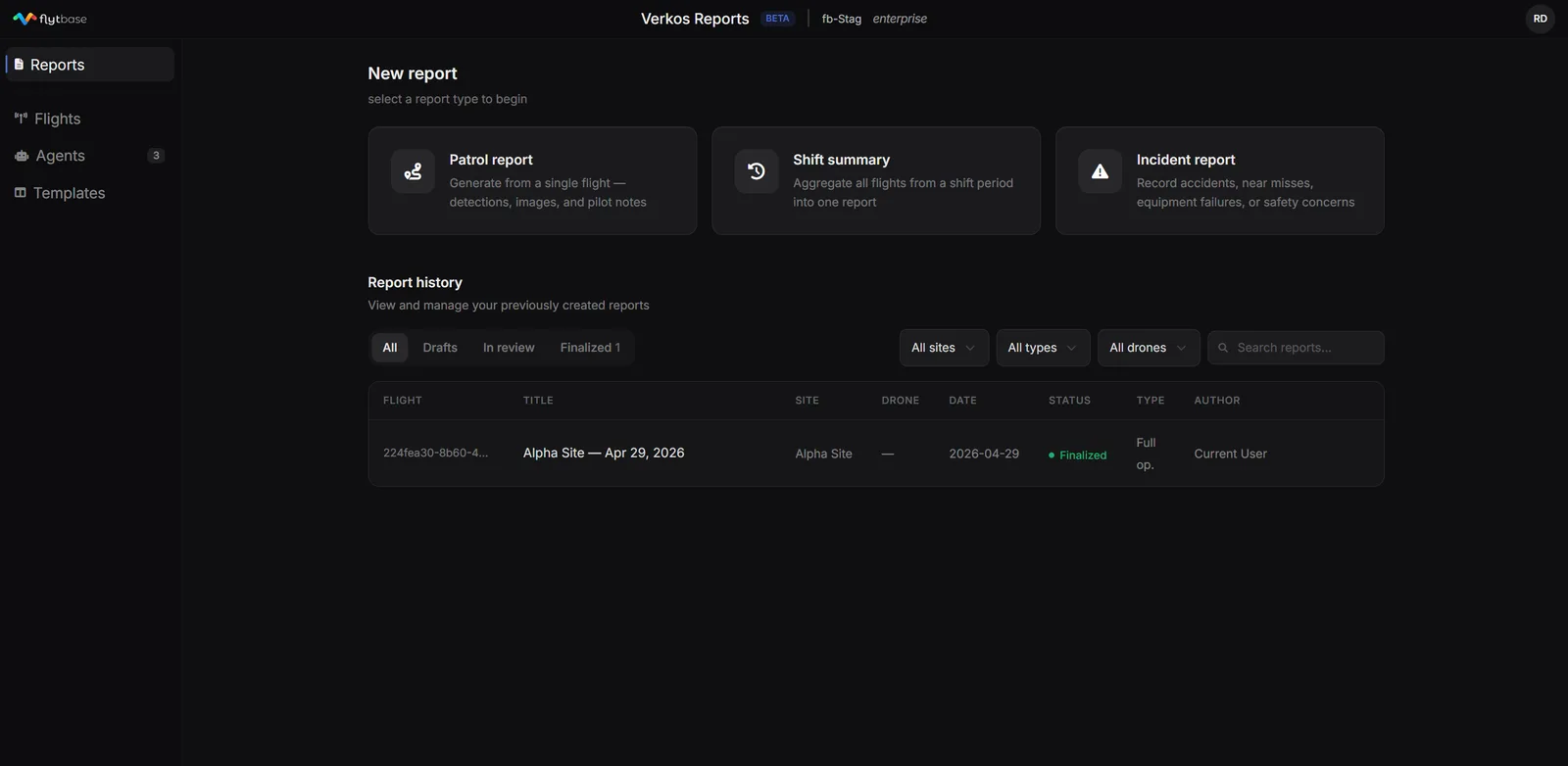Click the Alpha Site cell in SITE column
Screen dimensions: 1568x766
tap(824, 454)
